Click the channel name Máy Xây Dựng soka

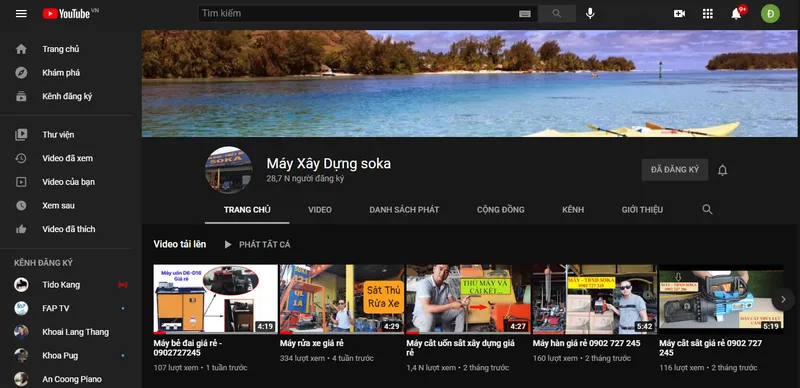329,163
